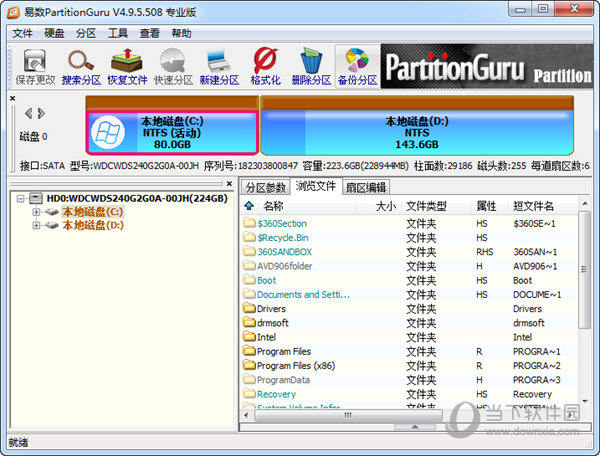Click the up-folder arrow icon in file list
The width and height of the screenshot is (600, 456).
[249, 206]
